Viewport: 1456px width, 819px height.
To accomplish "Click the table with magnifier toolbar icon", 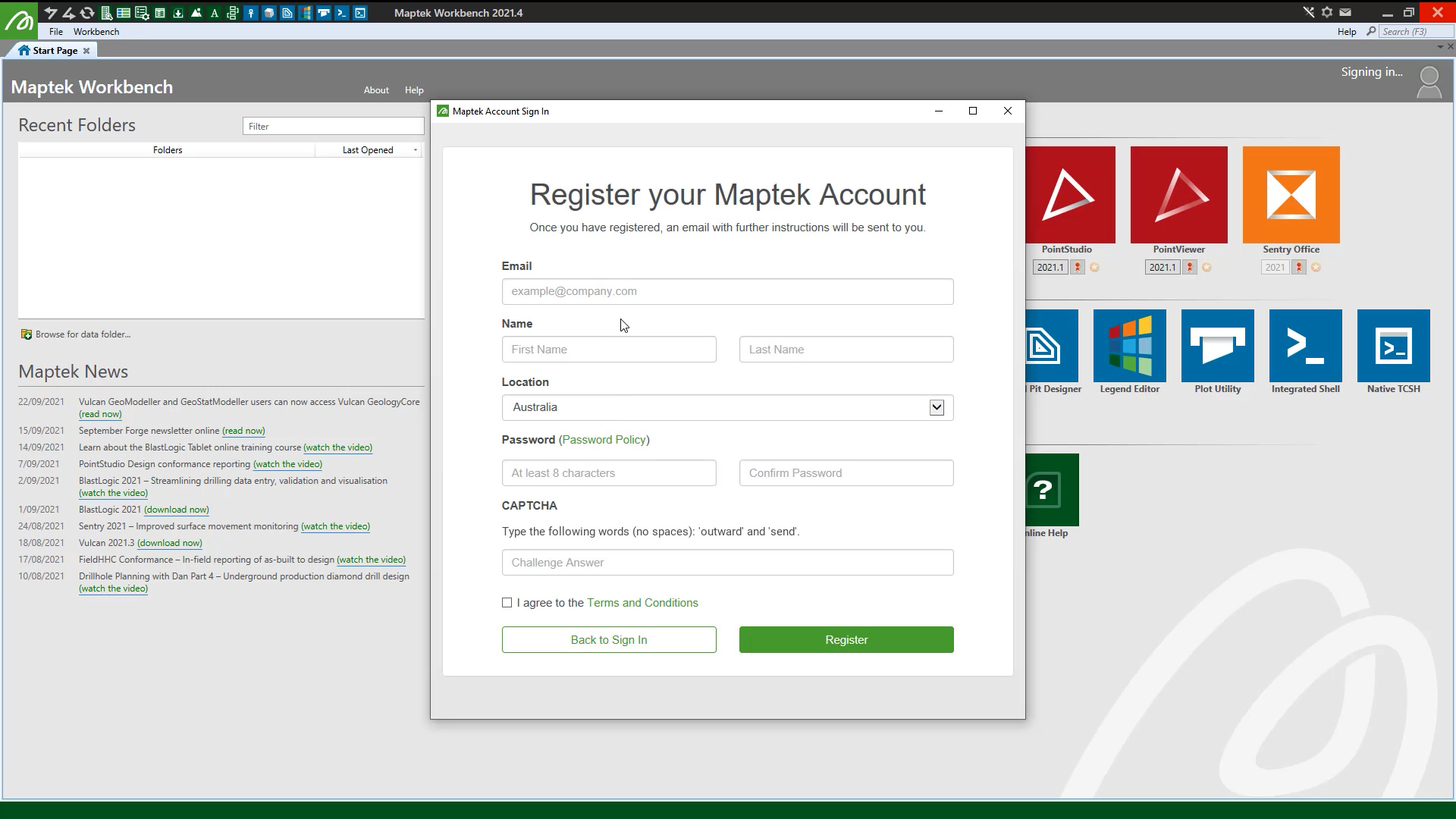I will pyautogui.click(x=106, y=13).
